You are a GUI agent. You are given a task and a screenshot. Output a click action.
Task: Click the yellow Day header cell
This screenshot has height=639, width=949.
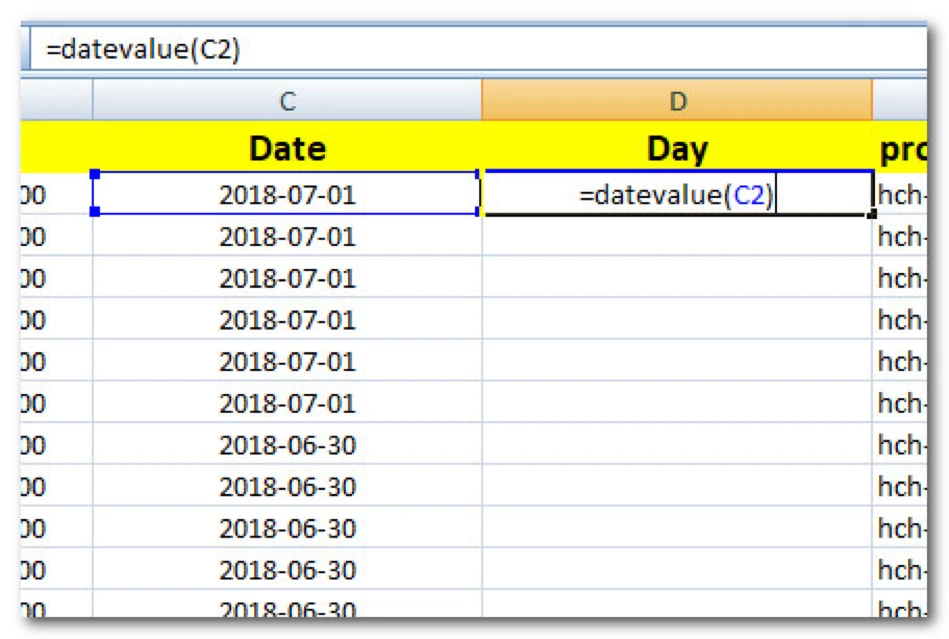click(677, 149)
